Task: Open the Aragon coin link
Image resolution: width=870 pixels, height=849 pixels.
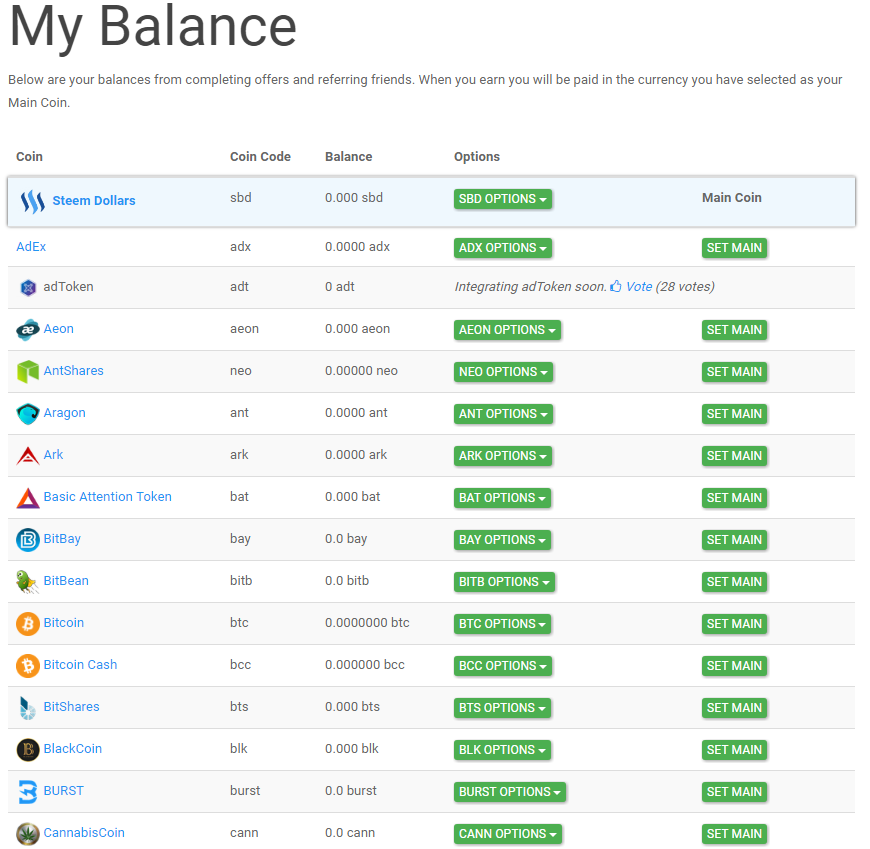Action: coord(64,413)
